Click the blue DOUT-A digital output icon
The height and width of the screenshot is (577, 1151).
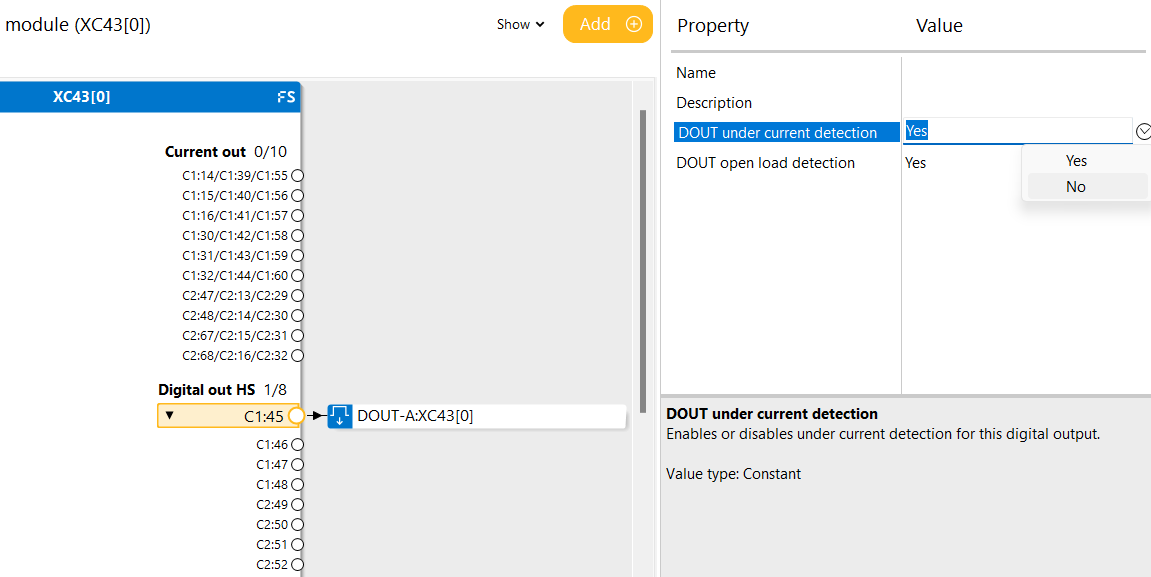(340, 416)
